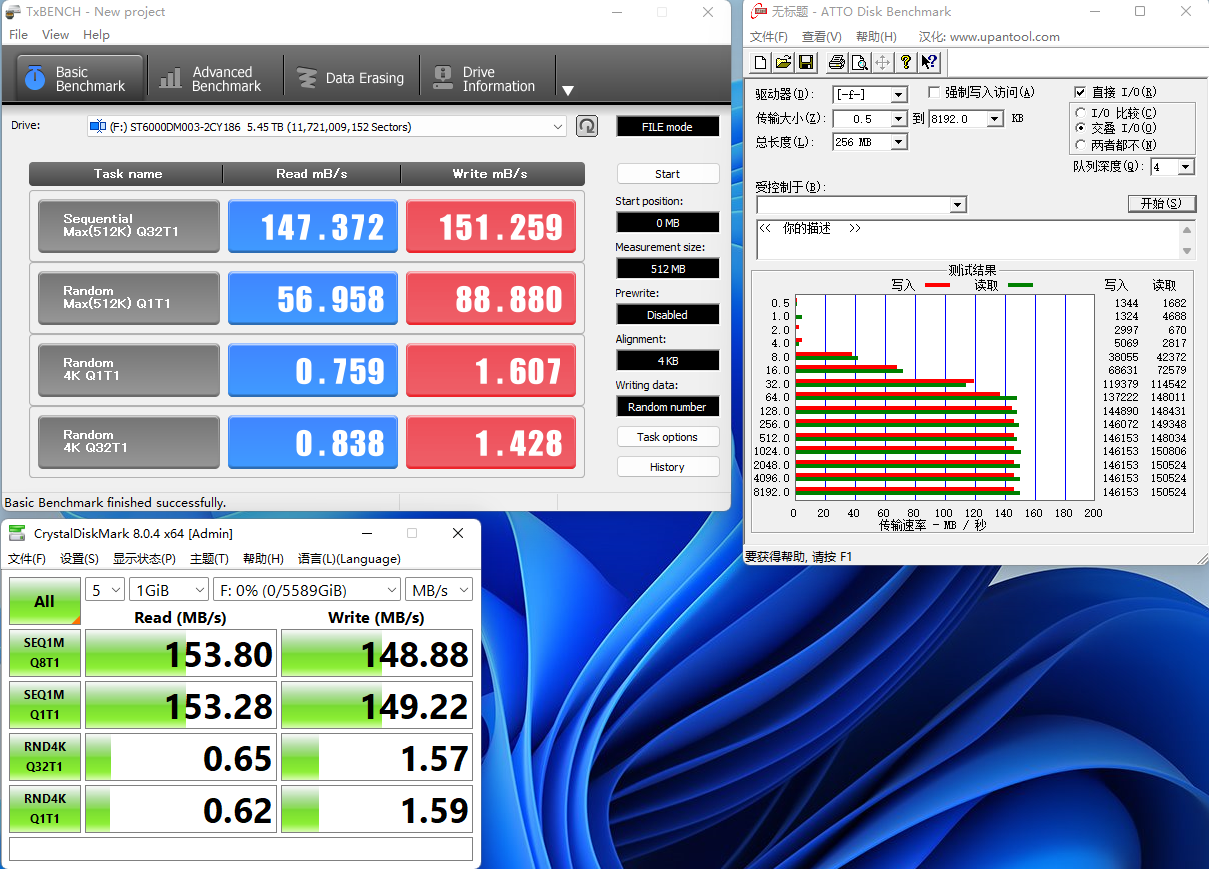Expand the TxBENCH Drive selection dropdown
The image size is (1209, 869).
558,127
